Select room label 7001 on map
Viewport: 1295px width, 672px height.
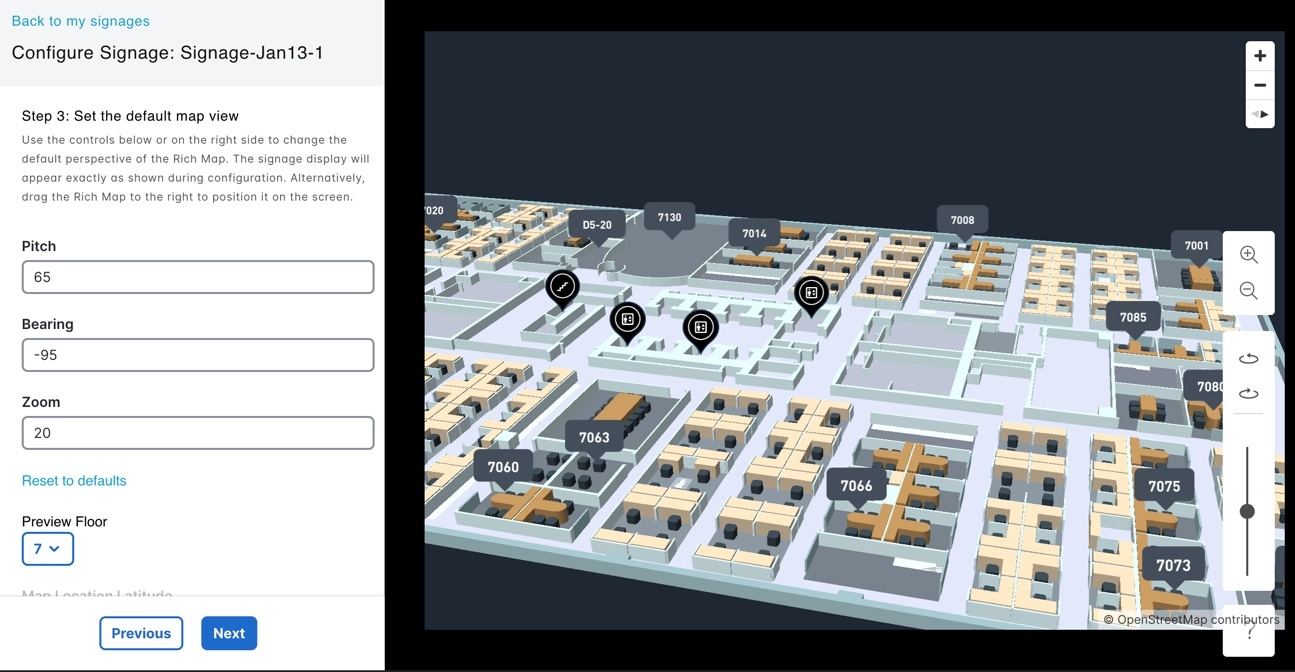coord(1196,245)
